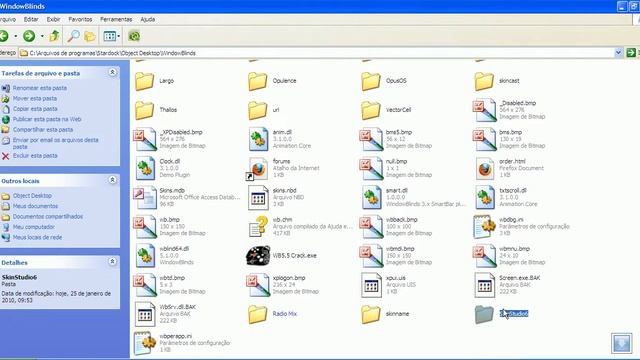Collapse the Detalhes panel
Viewport: 640px width, 360px height.
(x=112, y=262)
